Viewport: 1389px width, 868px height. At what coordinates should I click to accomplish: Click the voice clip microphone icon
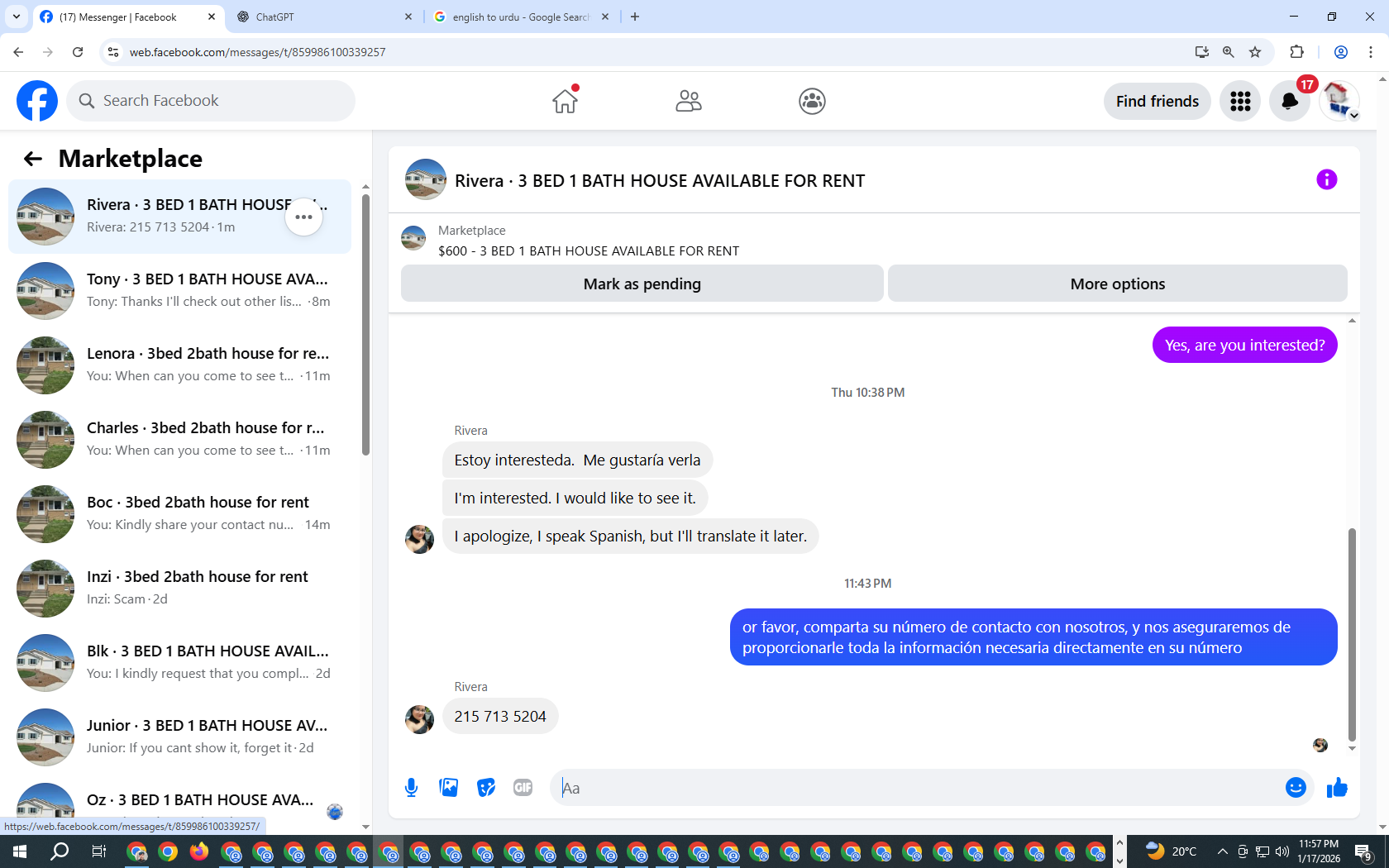tap(411, 788)
